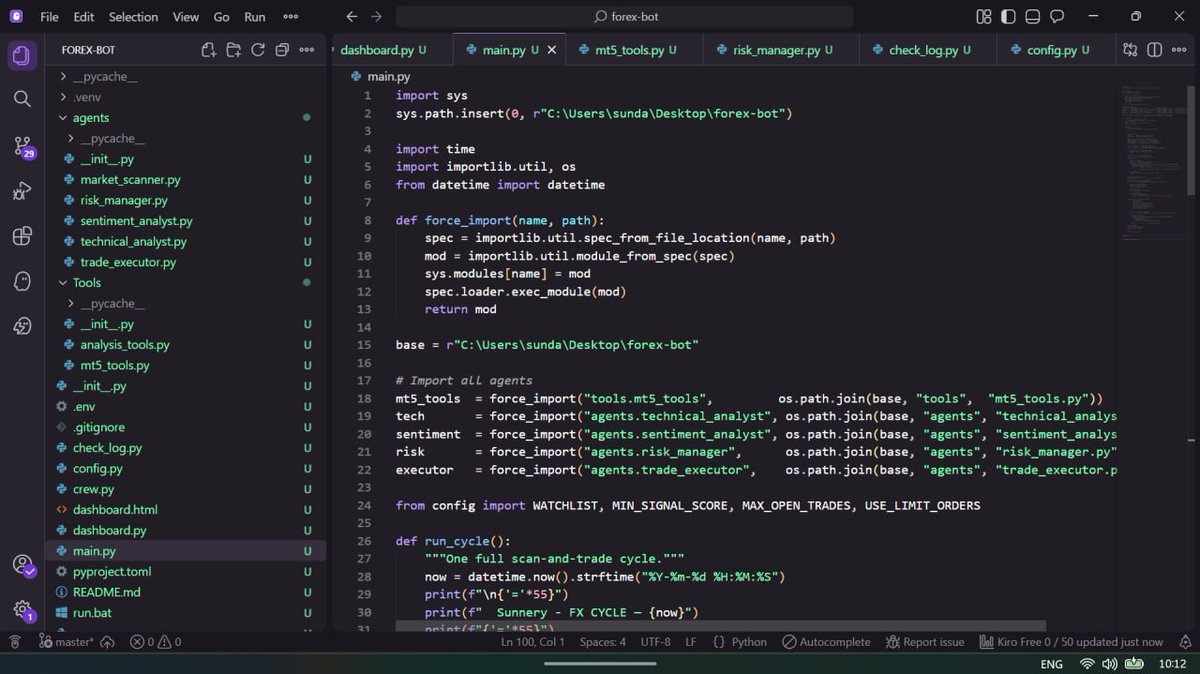Open the remote window status bar icon
Viewport: 1200px width, 674px height.
(14, 642)
